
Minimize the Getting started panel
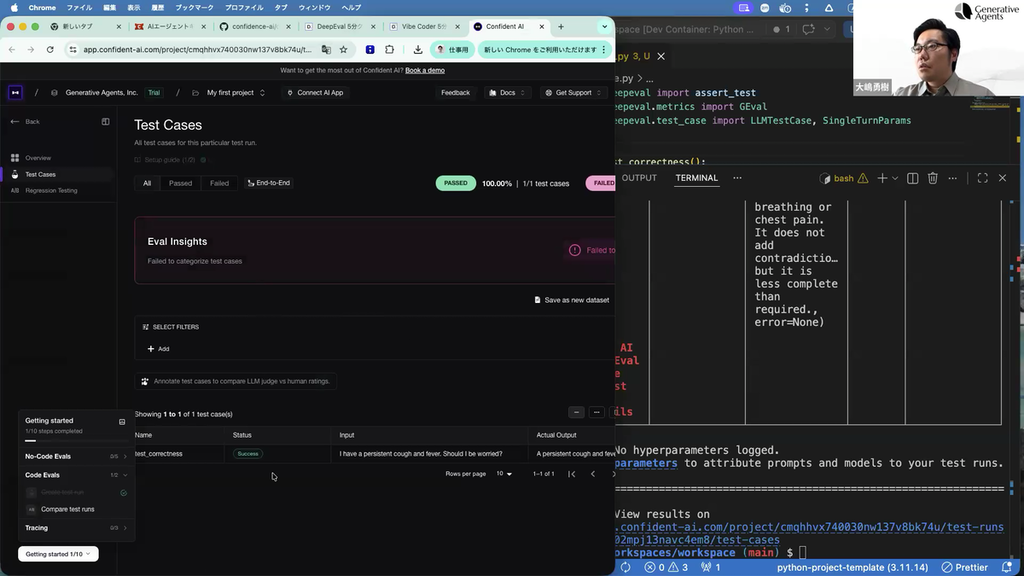tap(122, 422)
